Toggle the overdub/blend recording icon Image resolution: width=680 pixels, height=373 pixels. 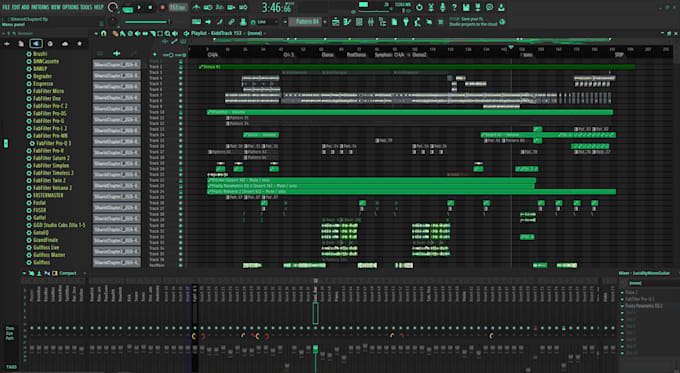pyautogui.click(x=232, y=7)
